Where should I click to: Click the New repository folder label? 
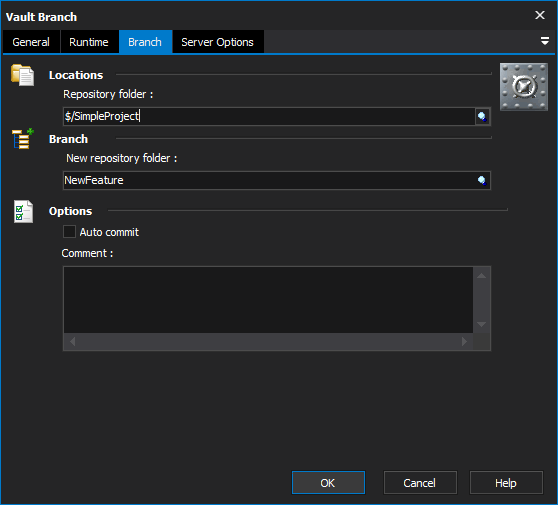tap(122, 158)
